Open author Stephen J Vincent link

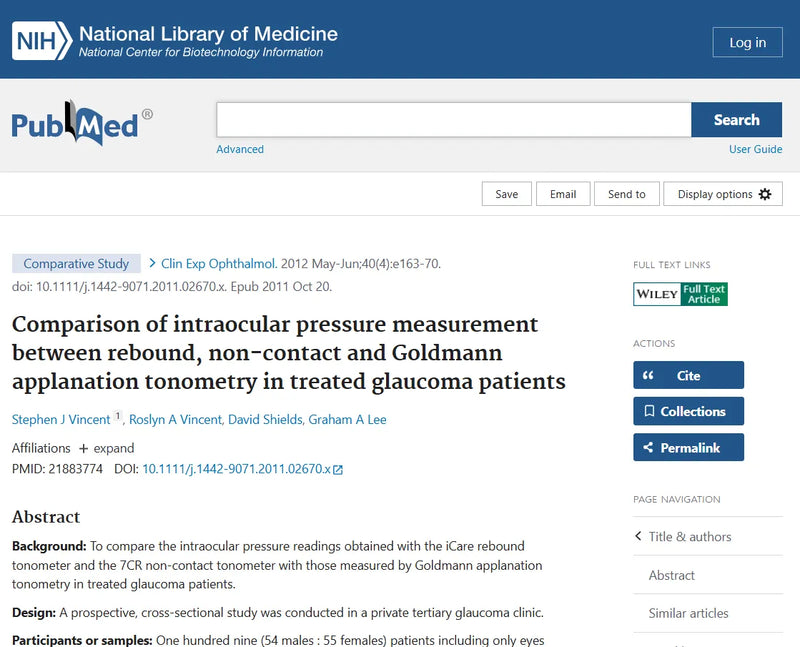click(61, 419)
